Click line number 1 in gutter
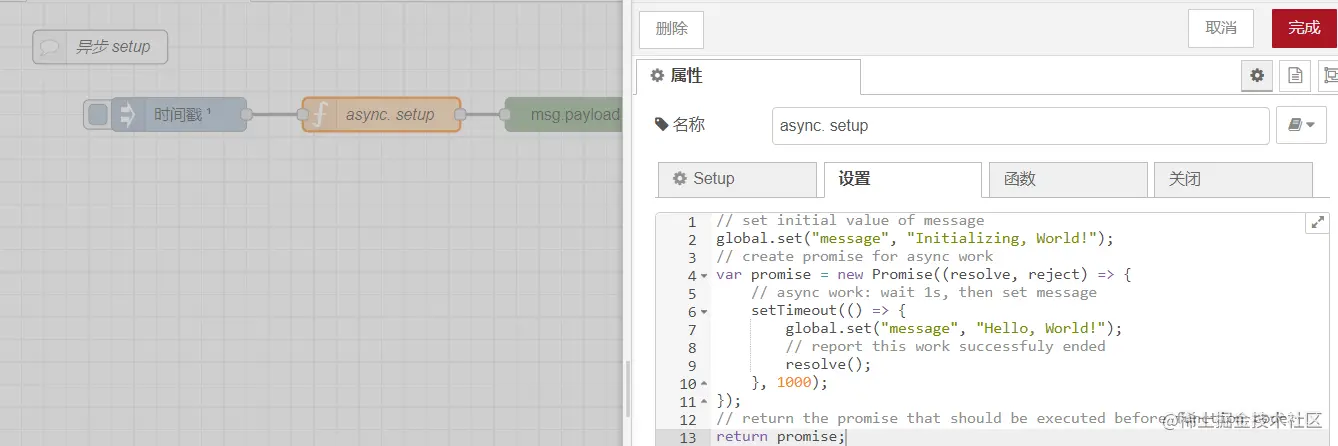The height and width of the screenshot is (446, 1338). coord(691,221)
